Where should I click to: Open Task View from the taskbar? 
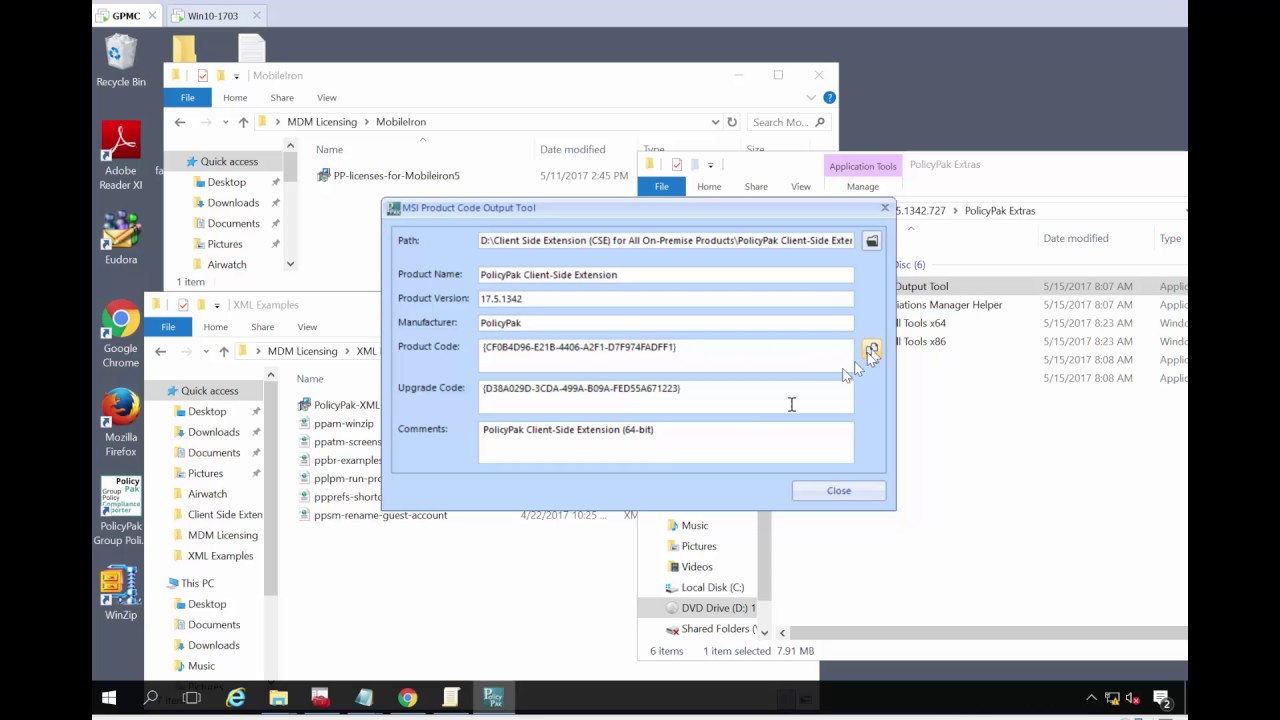(x=192, y=698)
